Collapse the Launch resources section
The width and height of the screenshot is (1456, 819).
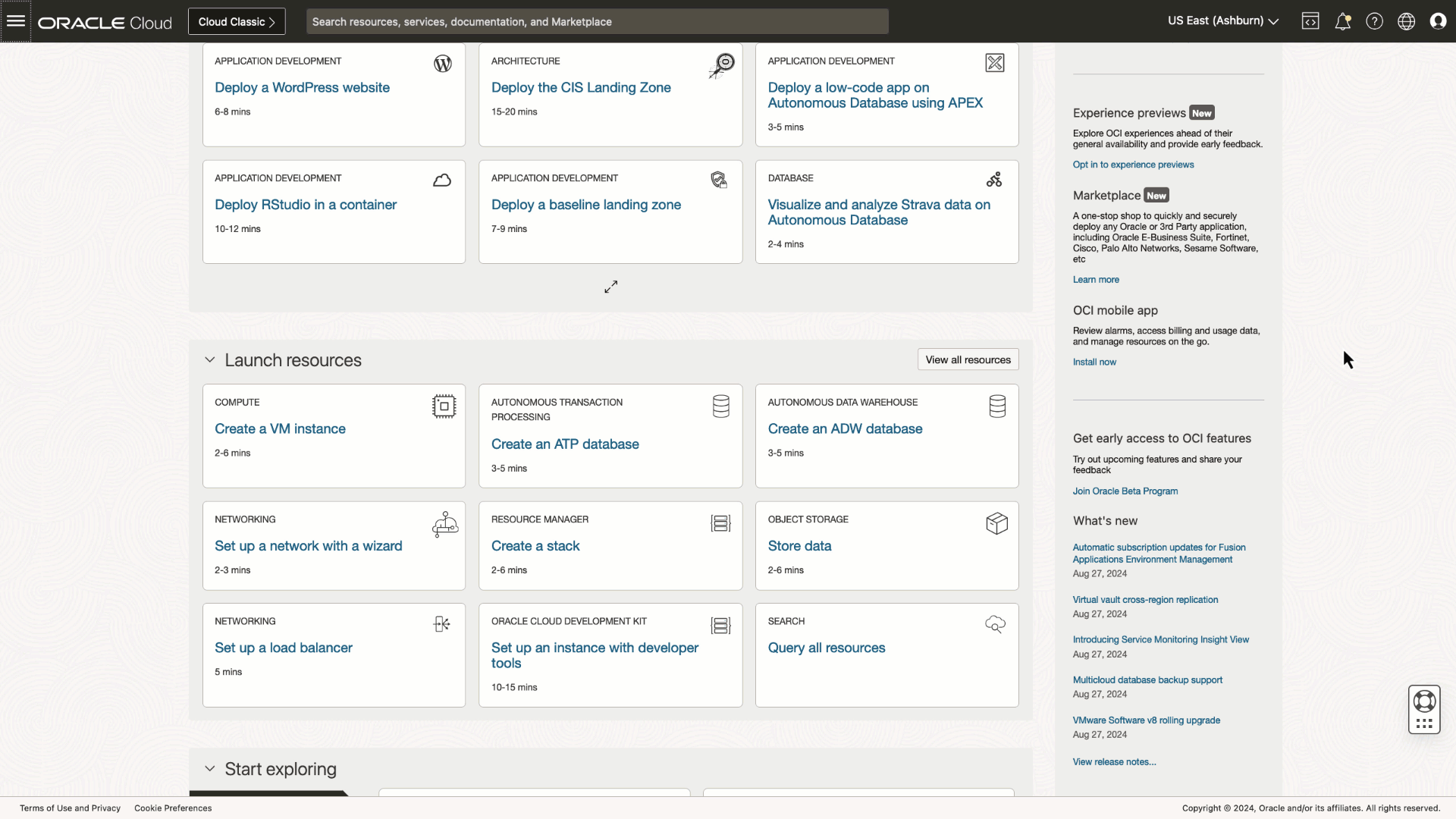pyautogui.click(x=210, y=359)
